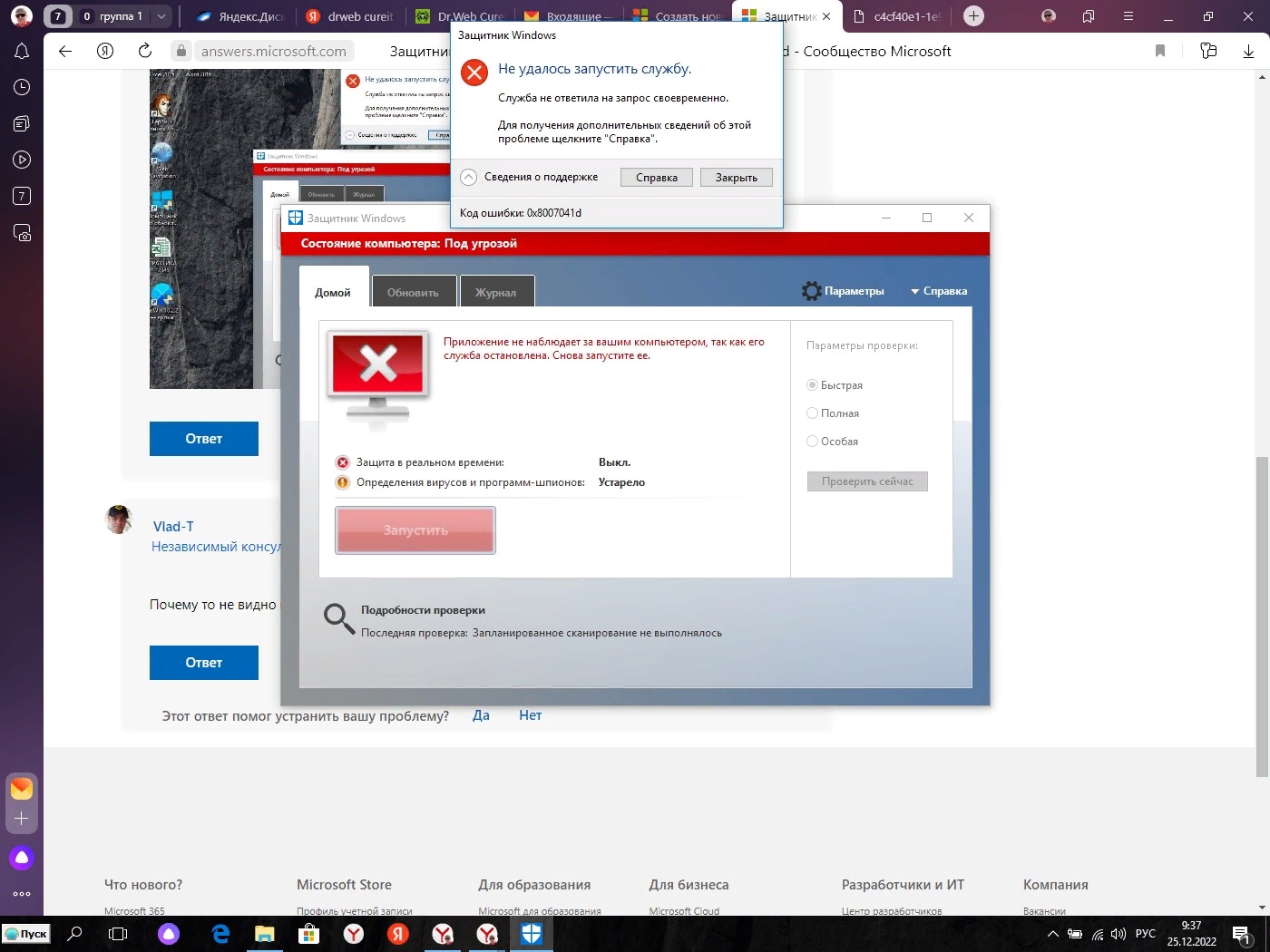Open browser downloads arrow icon
The height and width of the screenshot is (952, 1270).
click(1249, 52)
